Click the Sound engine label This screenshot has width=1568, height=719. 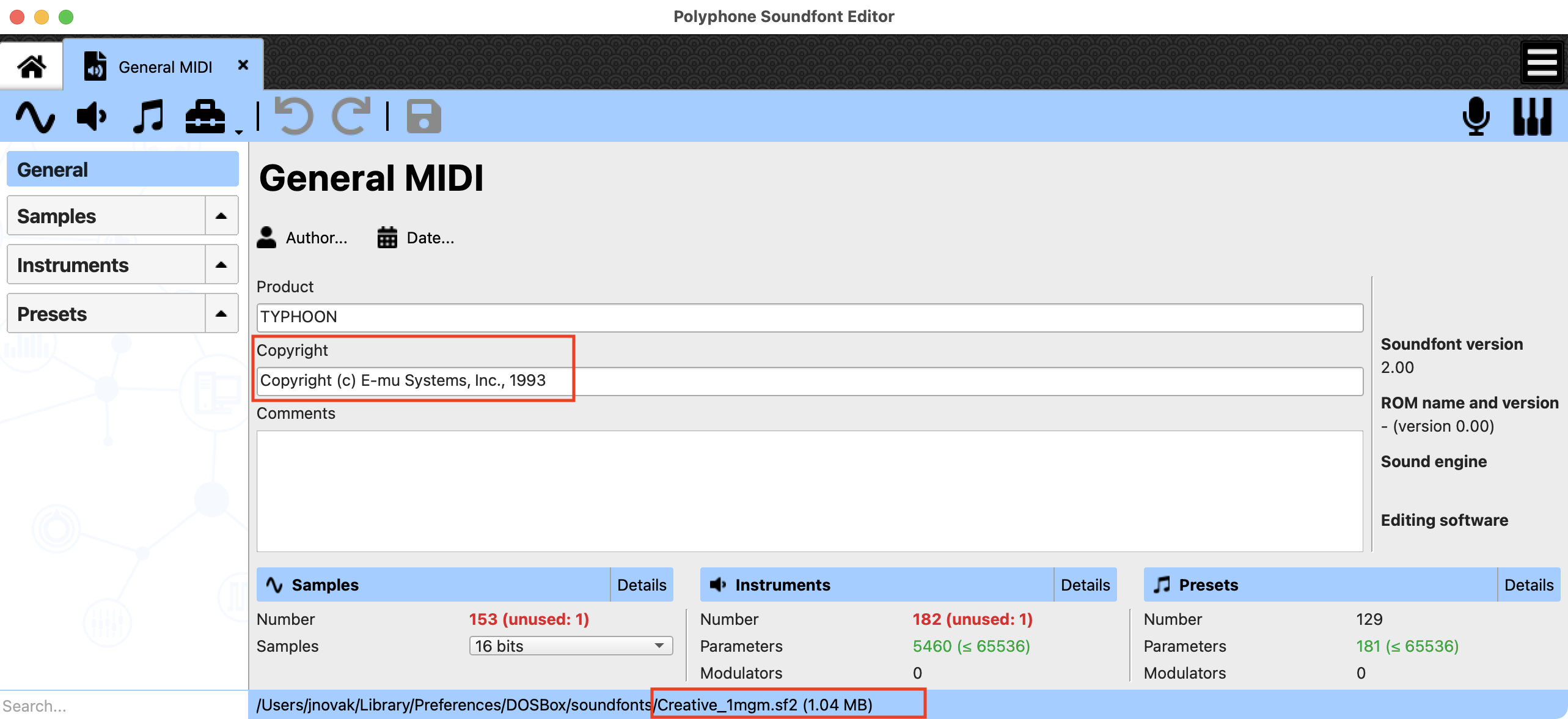[x=1434, y=462]
